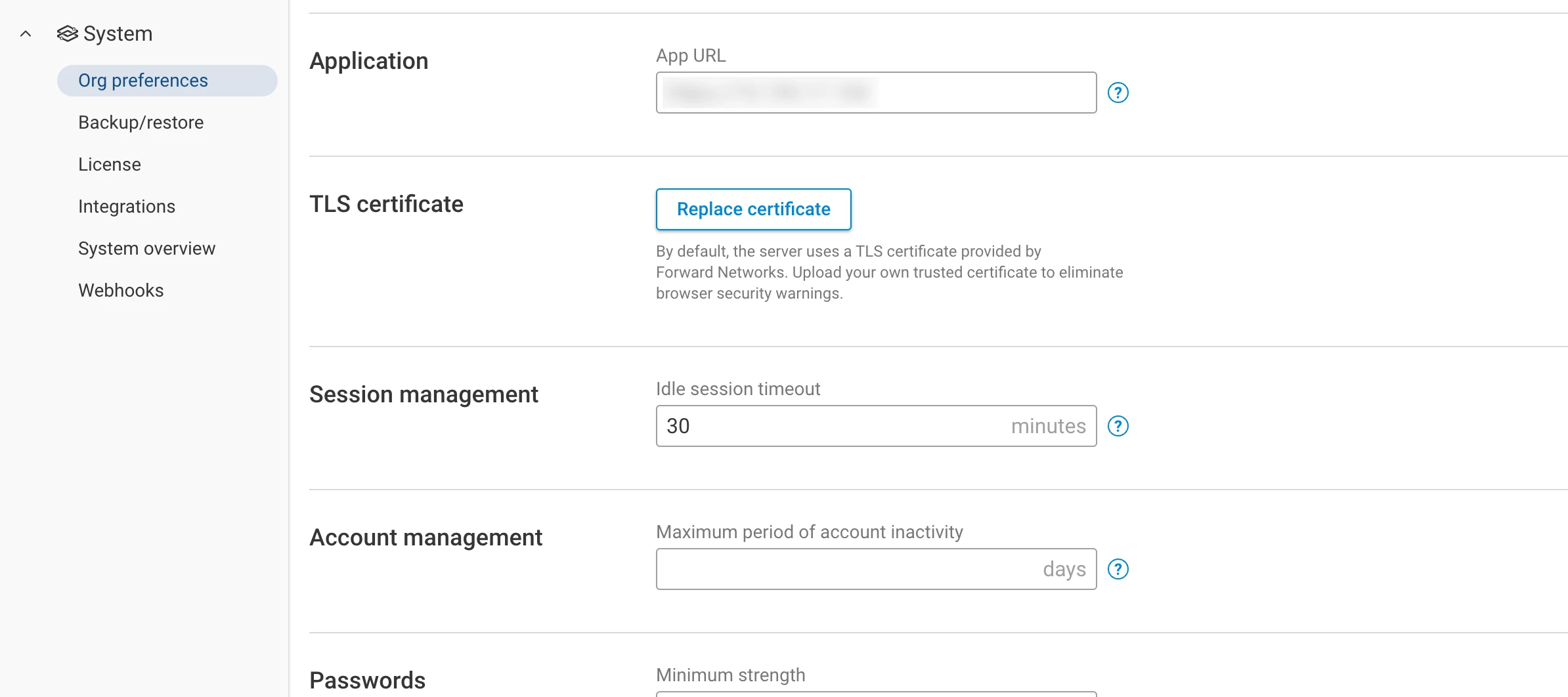Select Webhooks in the sidebar
Viewport: 1568px width, 697px height.
pyautogui.click(x=121, y=291)
